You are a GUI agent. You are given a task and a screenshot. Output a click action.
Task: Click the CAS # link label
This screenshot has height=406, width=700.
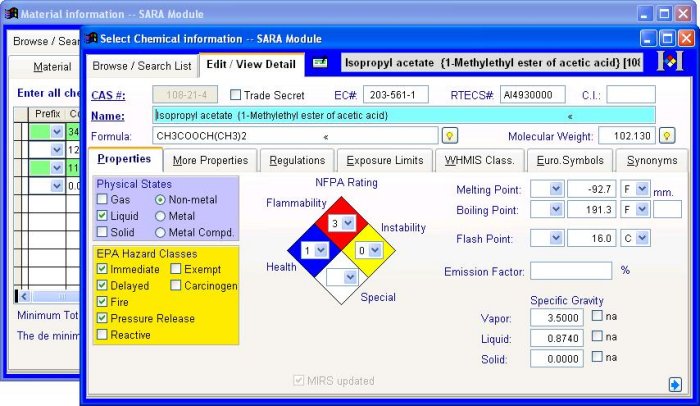(x=108, y=95)
